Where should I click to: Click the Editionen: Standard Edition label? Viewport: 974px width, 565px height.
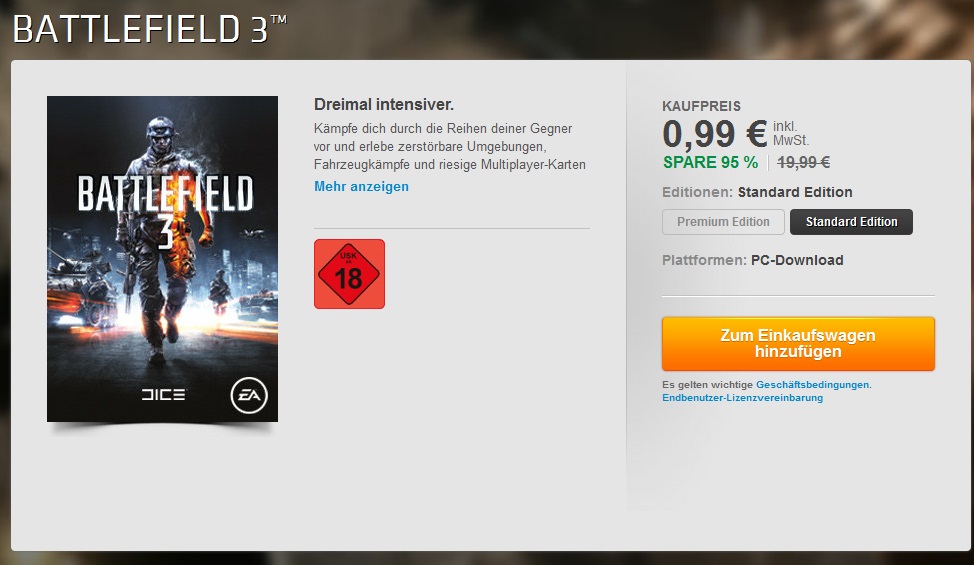pyautogui.click(x=757, y=192)
